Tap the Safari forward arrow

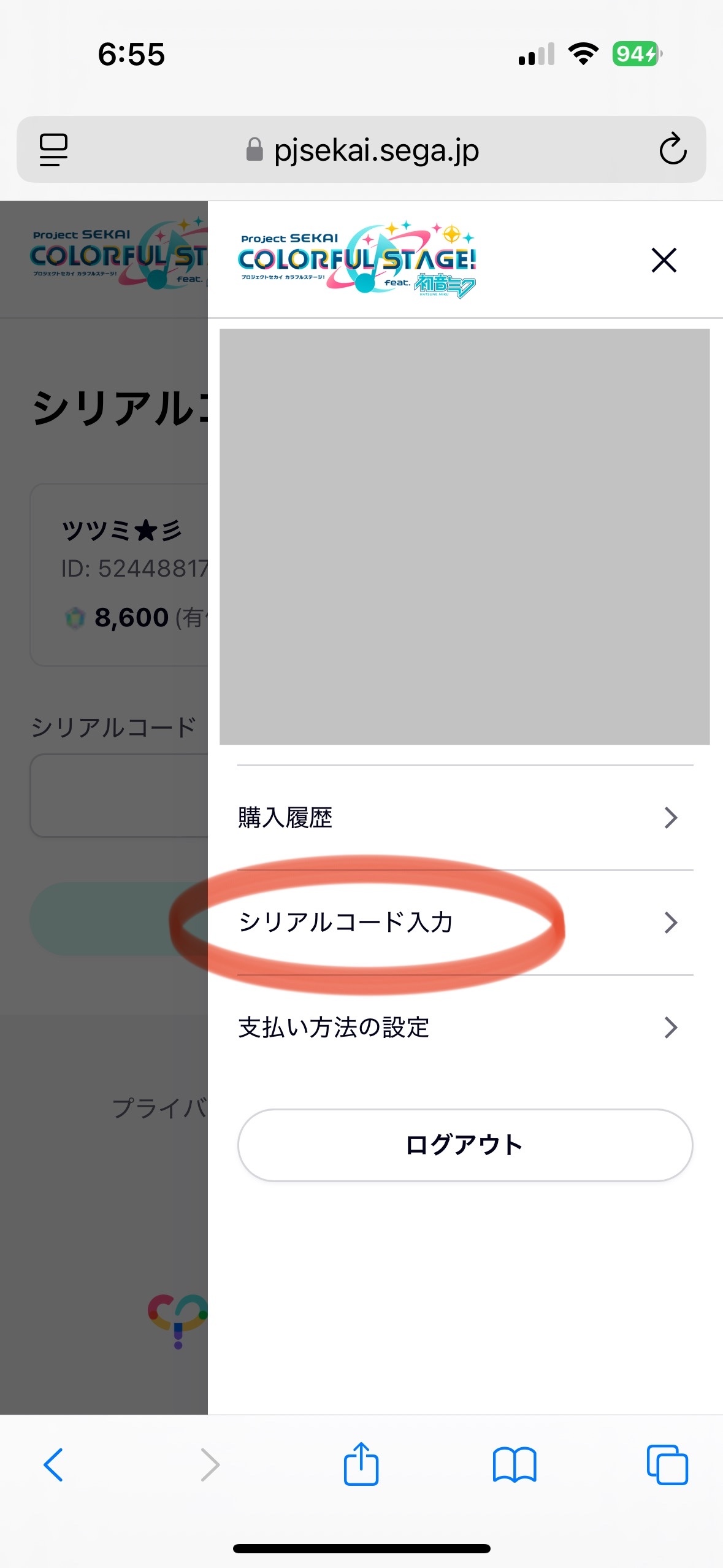pos(210,1465)
